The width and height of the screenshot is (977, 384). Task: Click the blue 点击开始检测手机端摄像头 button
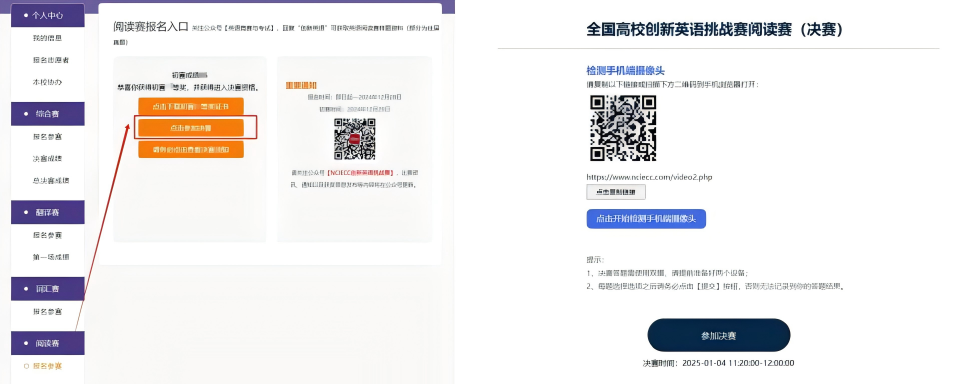(x=646, y=219)
